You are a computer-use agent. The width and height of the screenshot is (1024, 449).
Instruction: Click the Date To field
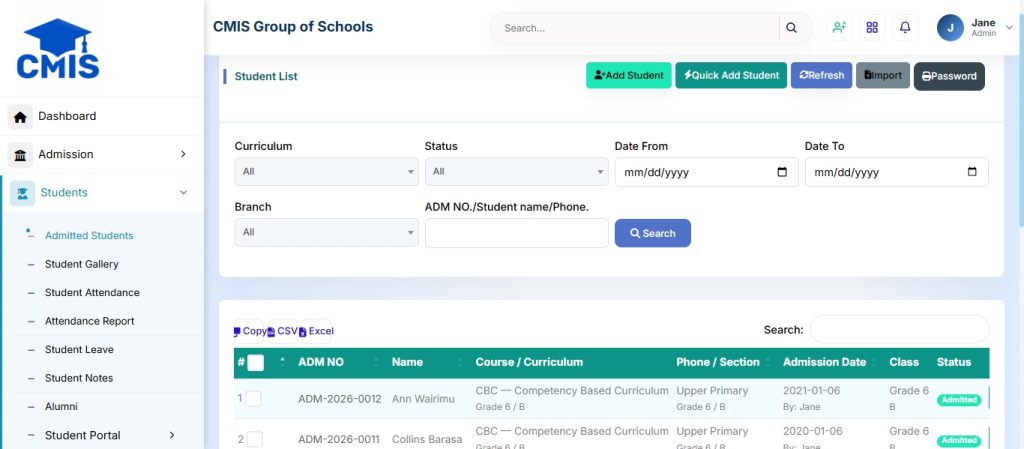click(x=896, y=172)
